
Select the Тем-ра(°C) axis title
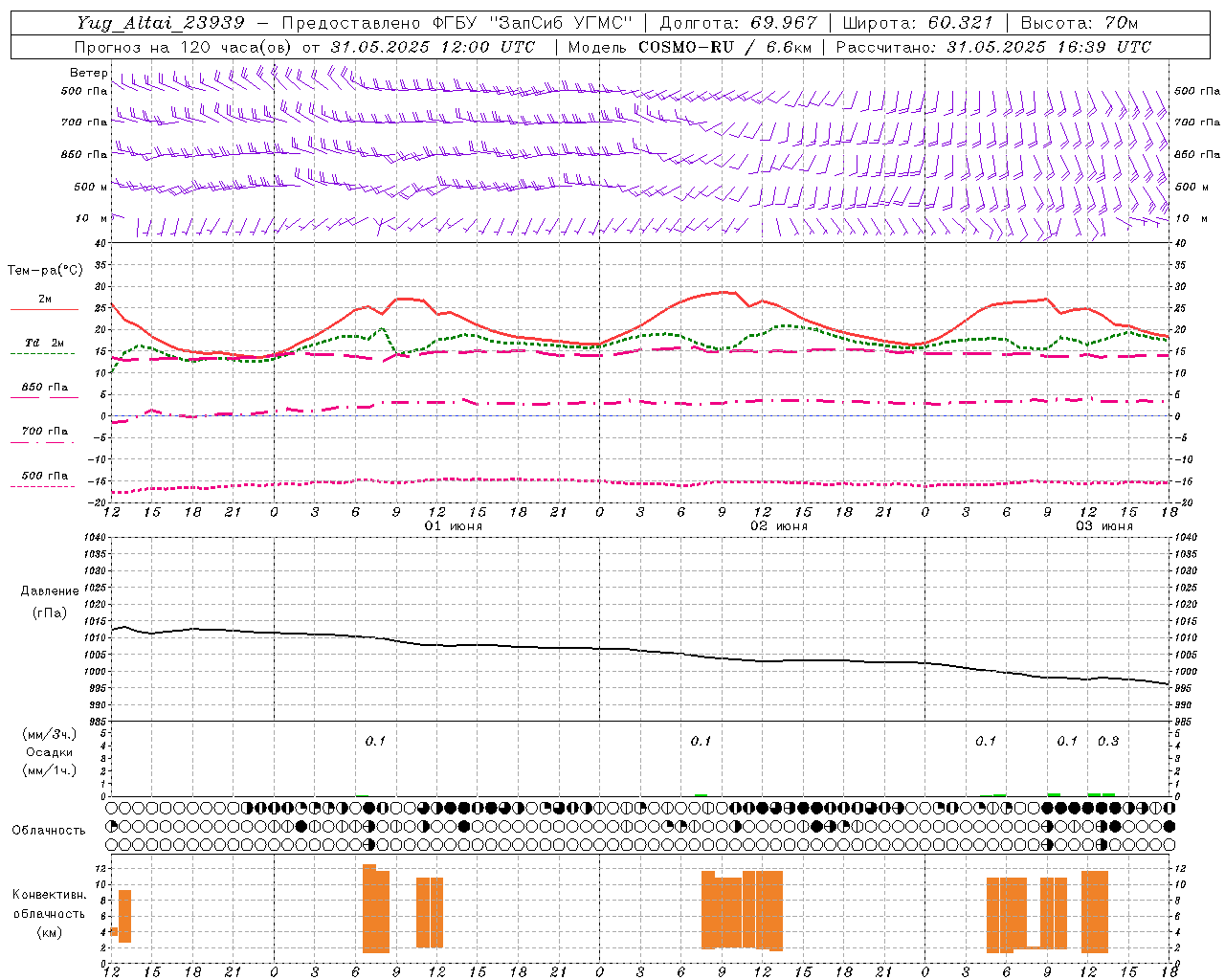coord(45,271)
